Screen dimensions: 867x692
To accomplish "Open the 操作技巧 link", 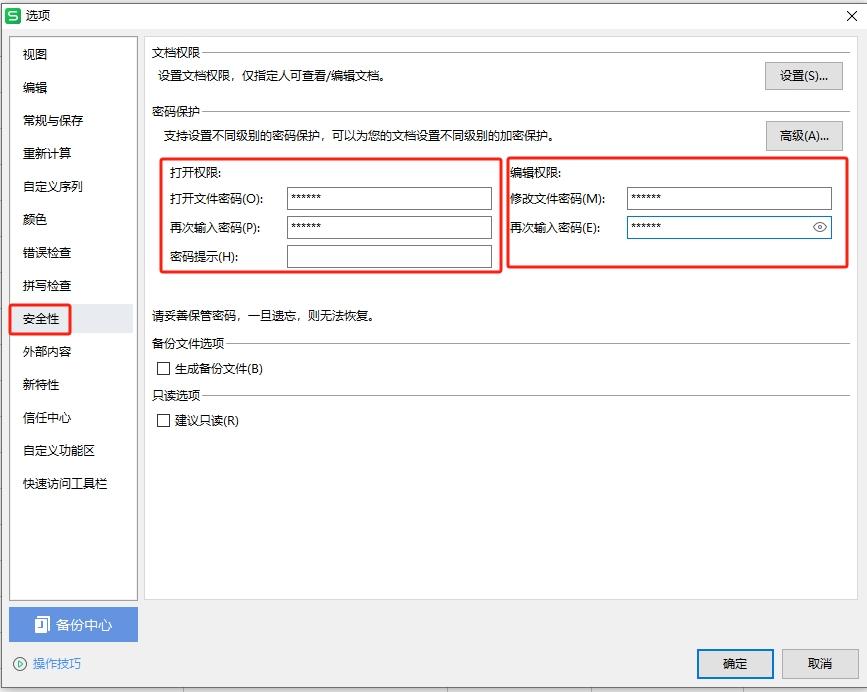I will (x=56, y=663).
